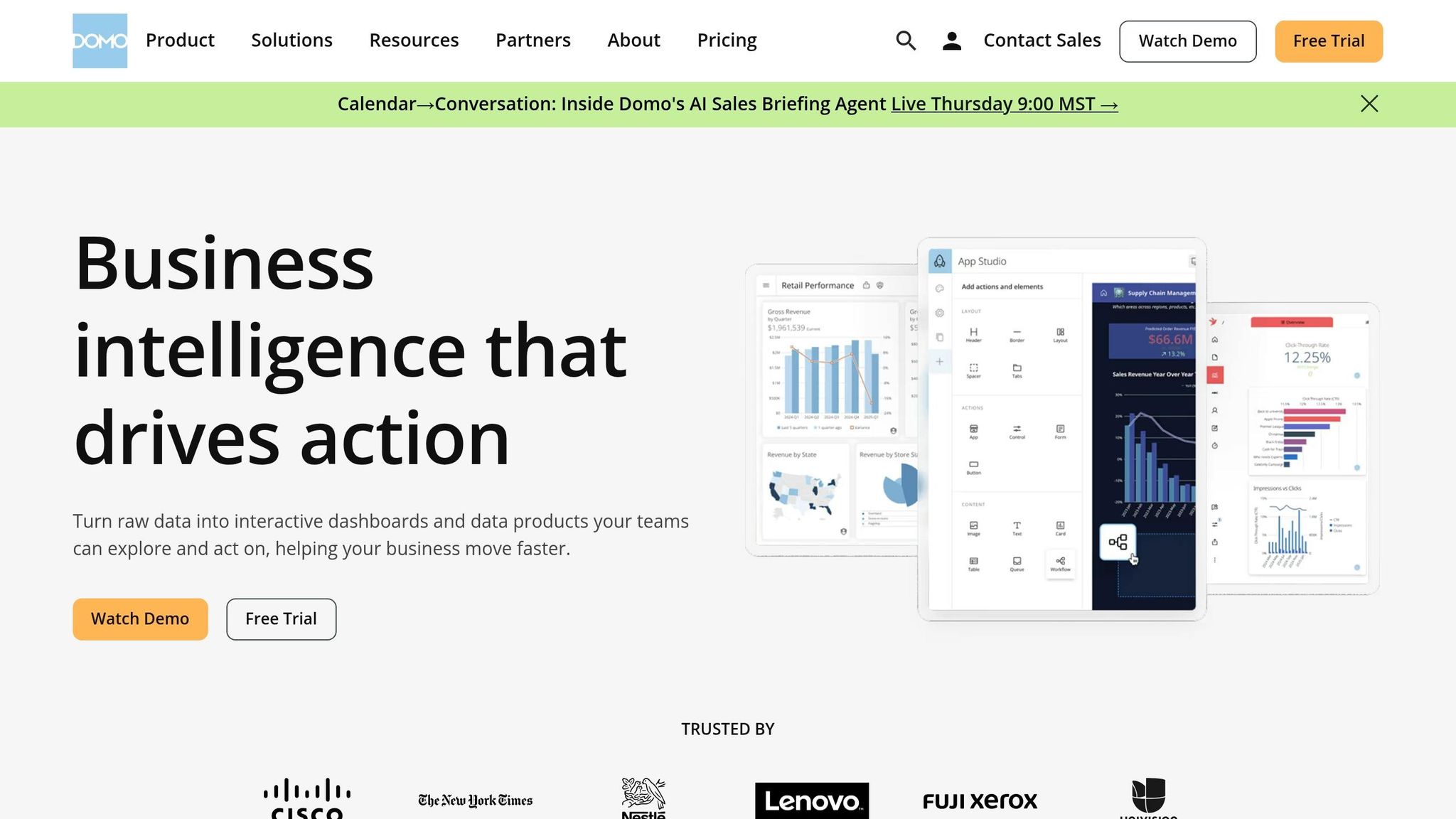Click the "TRUSTED BY" heading
1456x819 pixels.
(728, 729)
